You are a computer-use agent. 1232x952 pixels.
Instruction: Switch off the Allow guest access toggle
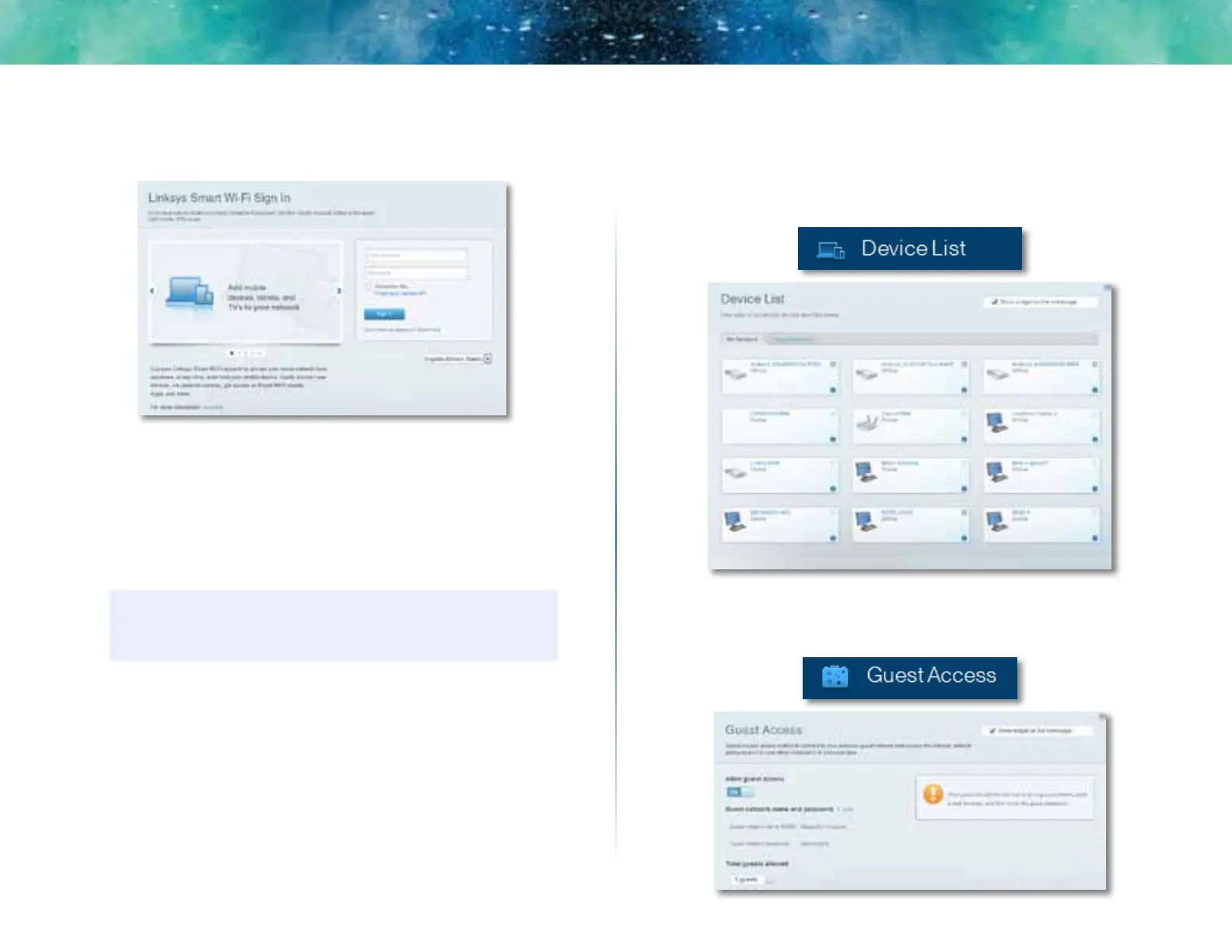click(x=740, y=792)
